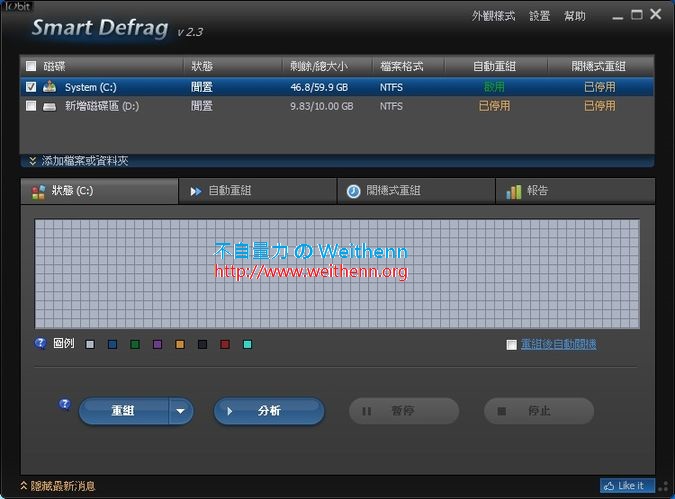Open legend help question mark icon
Screen dimensions: 675x499
click(40, 343)
